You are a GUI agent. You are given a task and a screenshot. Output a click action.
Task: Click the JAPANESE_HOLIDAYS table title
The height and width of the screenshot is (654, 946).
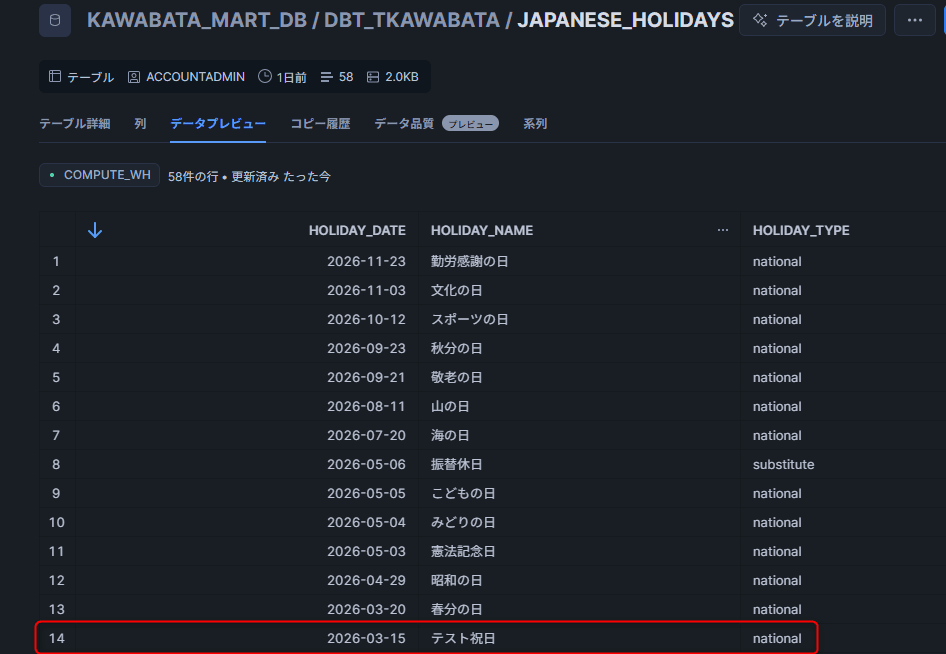coord(626,20)
